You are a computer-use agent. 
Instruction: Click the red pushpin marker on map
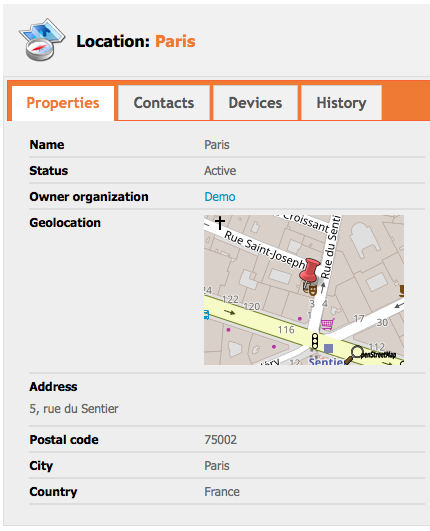[x=310, y=271]
